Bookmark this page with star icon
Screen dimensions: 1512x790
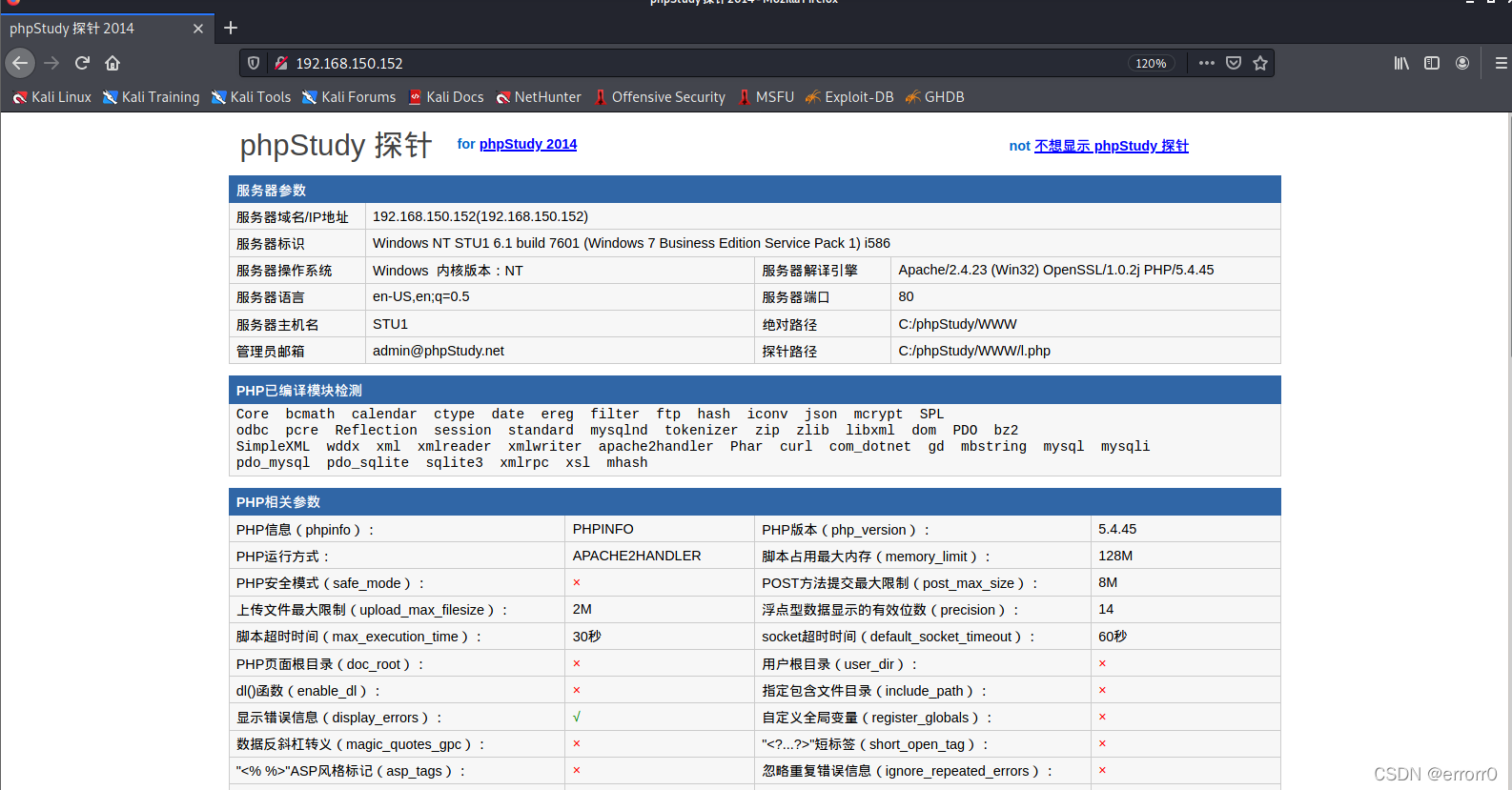(x=1260, y=63)
